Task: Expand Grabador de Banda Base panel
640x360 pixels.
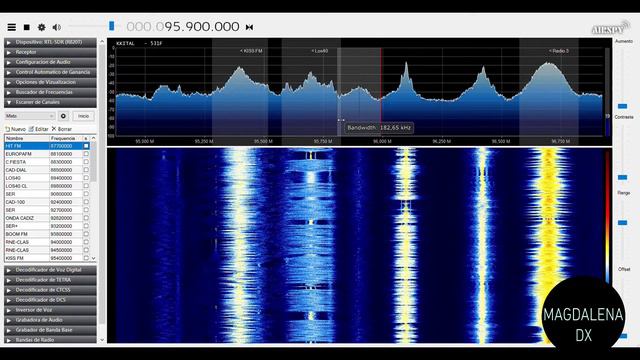Action: (x=50, y=330)
